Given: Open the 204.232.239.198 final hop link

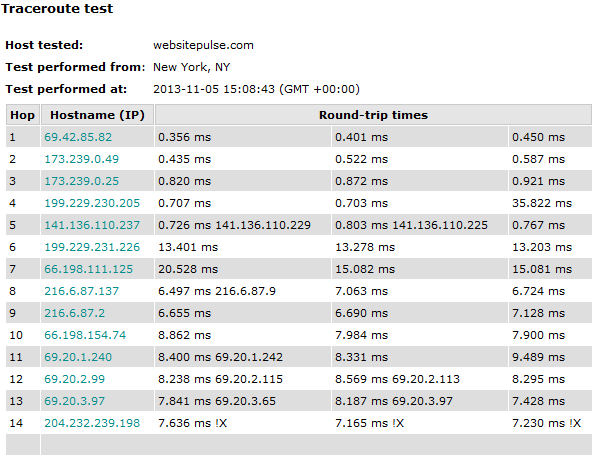Looking at the screenshot, I should [x=92, y=423].
